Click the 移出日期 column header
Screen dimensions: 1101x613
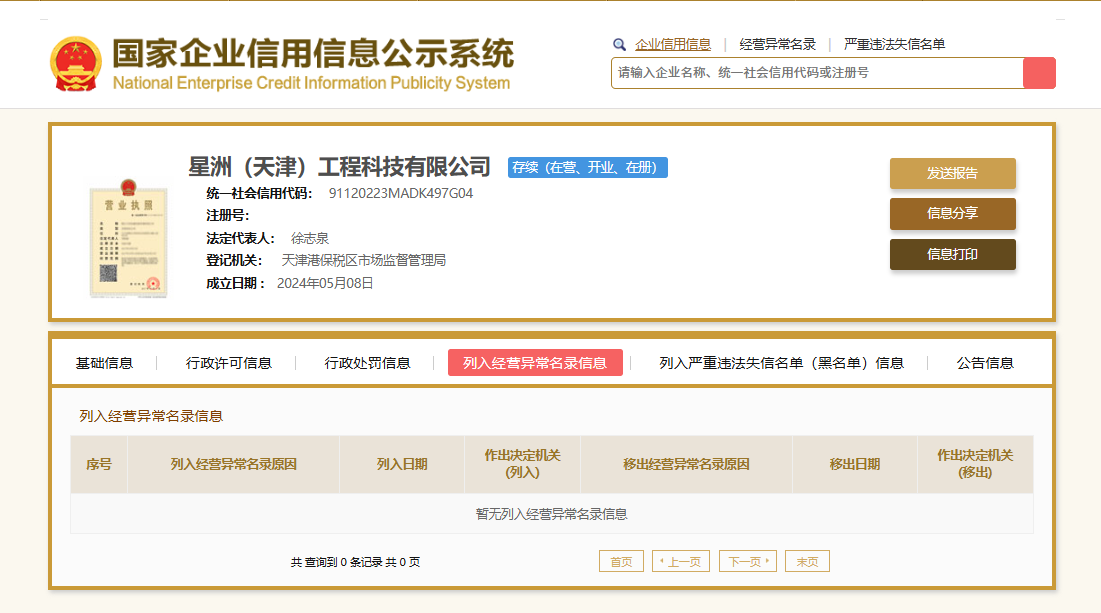[855, 464]
